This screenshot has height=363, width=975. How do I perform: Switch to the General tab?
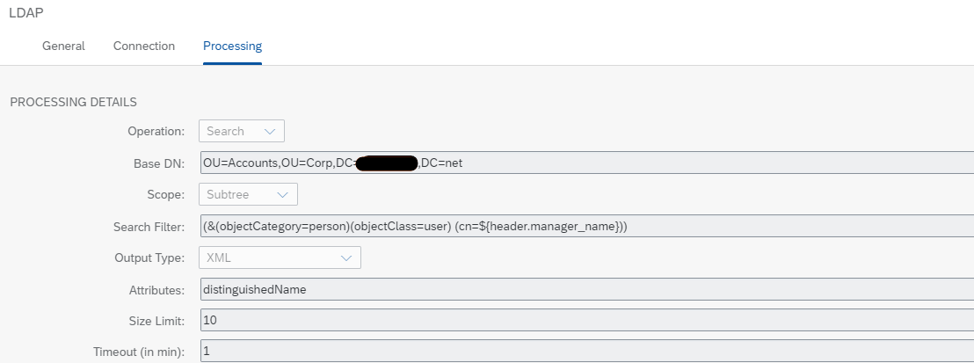[63, 46]
